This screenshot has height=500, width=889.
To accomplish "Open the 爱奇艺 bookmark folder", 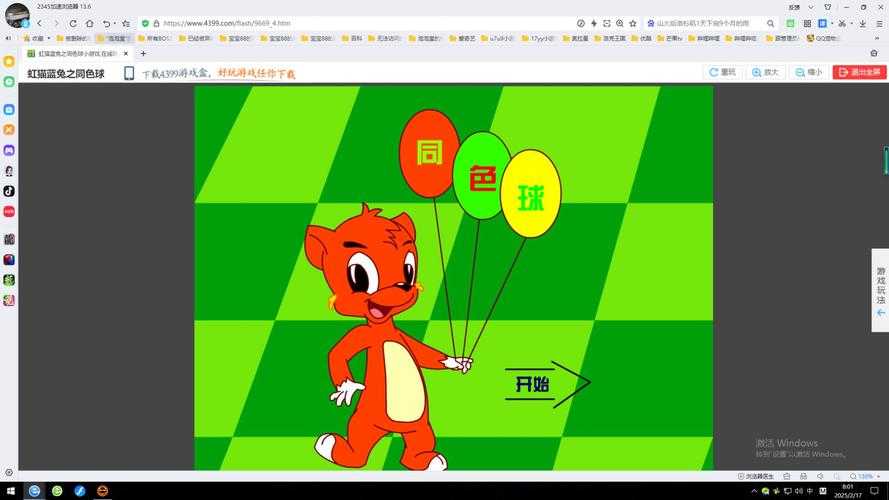I will [x=462, y=39].
